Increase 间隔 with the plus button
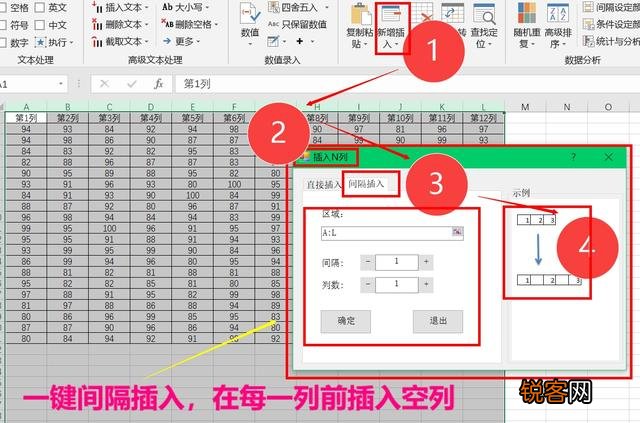640x423 pixels. tap(426, 262)
